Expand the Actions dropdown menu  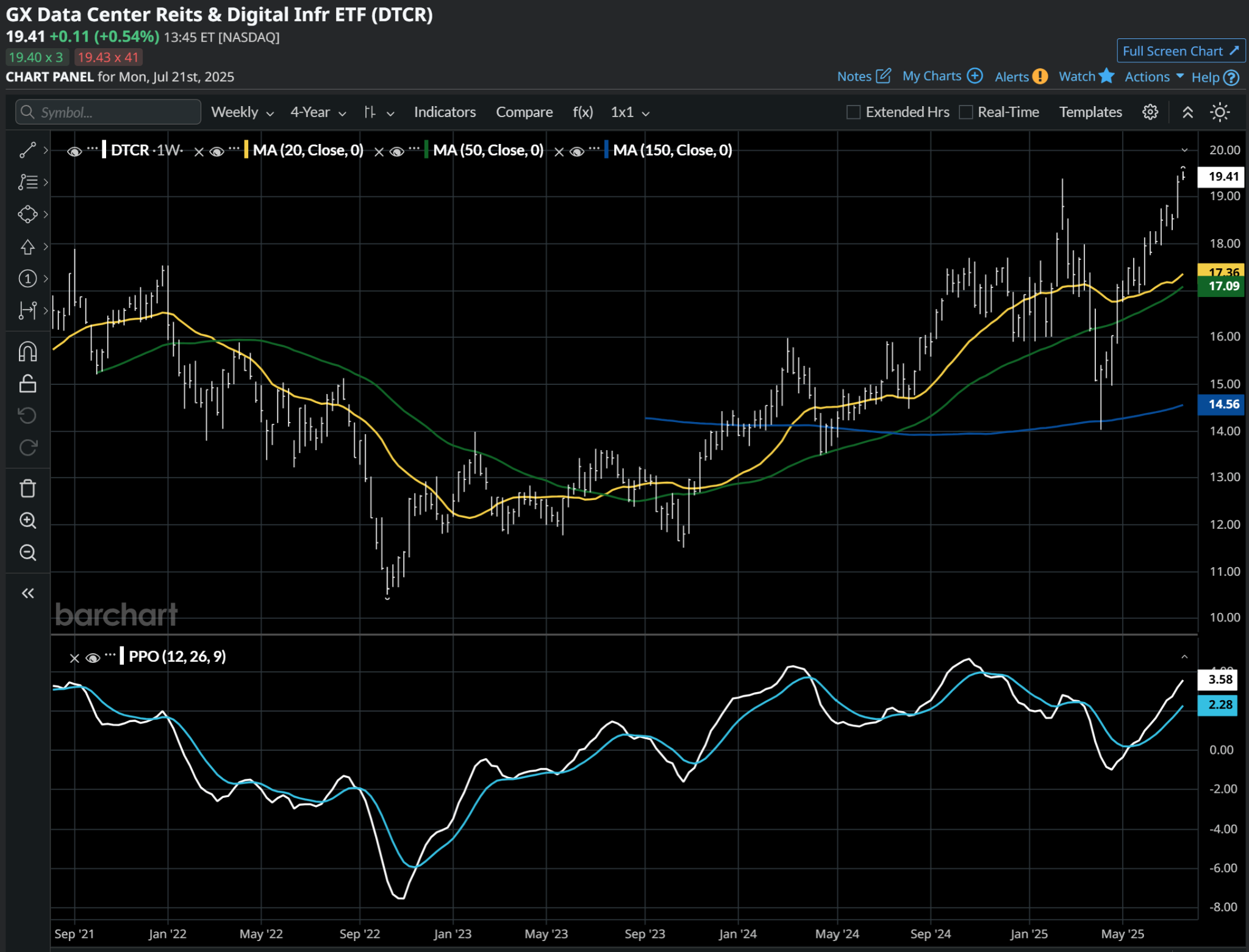coord(1153,77)
